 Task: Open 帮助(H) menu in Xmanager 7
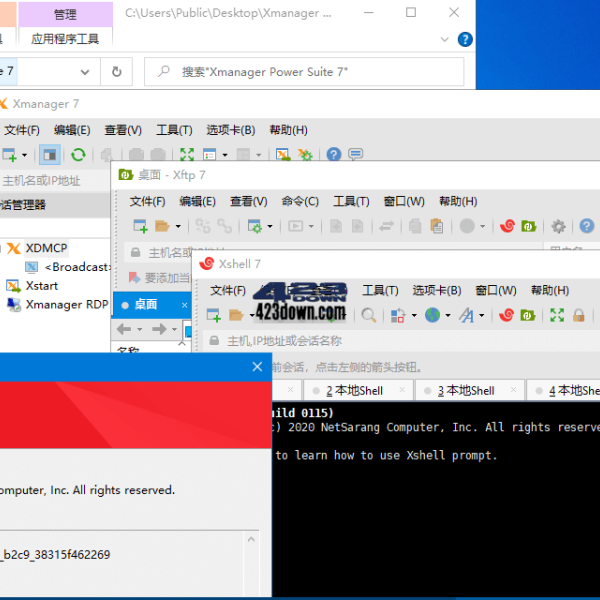(289, 130)
